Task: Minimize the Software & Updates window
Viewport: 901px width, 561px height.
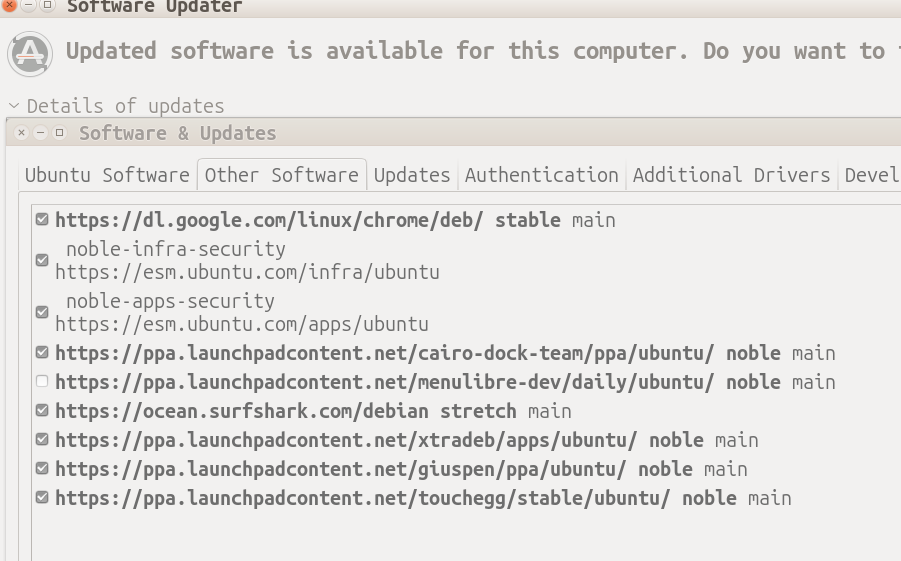Action: point(41,133)
